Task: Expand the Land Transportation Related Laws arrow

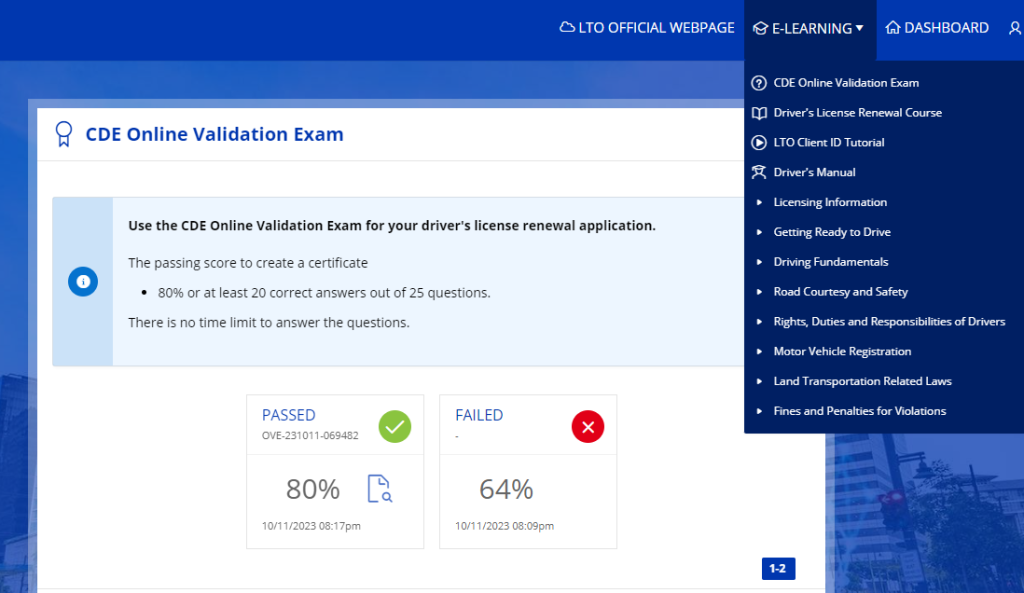Action: coord(759,381)
